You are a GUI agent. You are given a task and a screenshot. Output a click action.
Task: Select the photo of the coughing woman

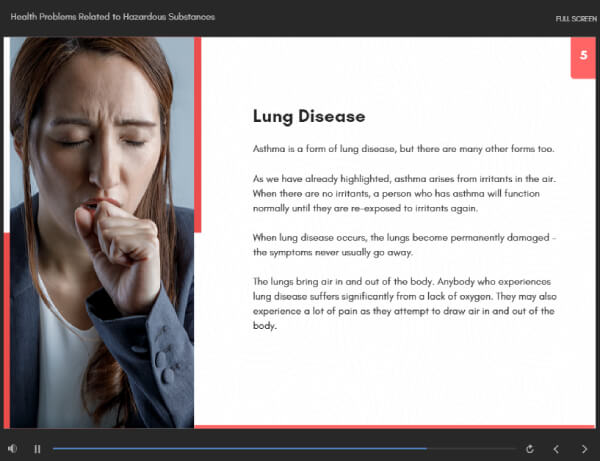click(100, 230)
